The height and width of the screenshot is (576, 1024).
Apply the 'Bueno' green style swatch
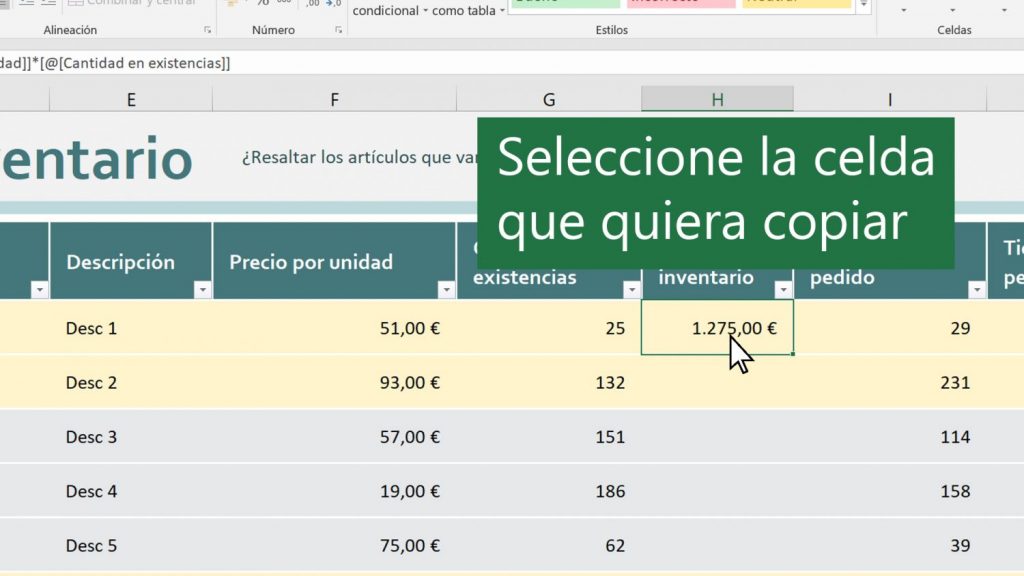point(565,4)
